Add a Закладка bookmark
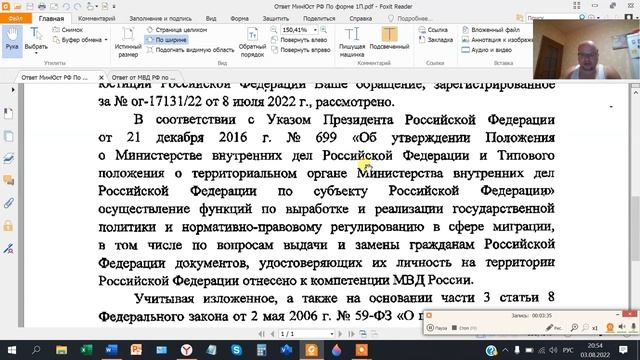The height and width of the screenshot is (360, 640). [436, 40]
